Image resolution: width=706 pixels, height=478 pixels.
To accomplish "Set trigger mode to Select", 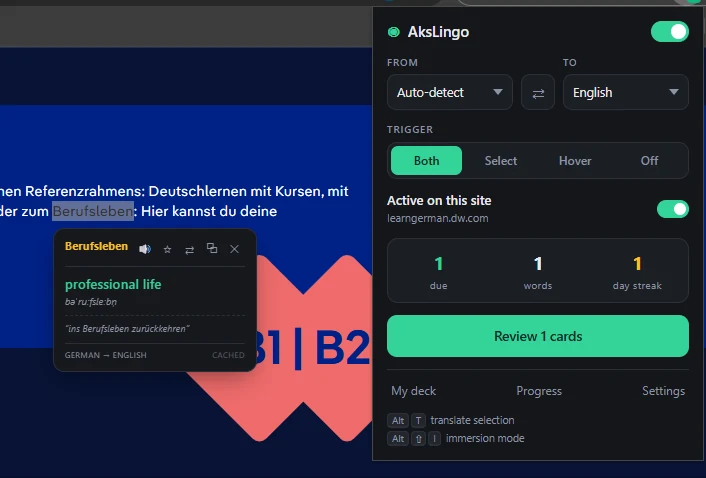I will (x=501, y=161).
